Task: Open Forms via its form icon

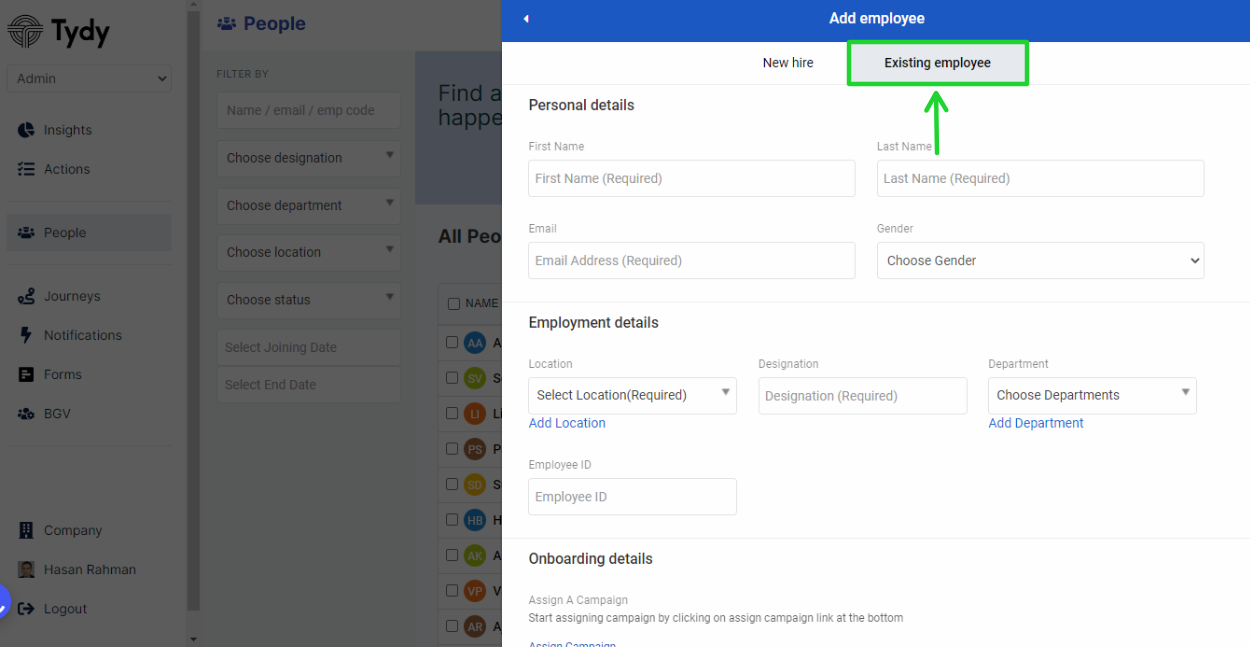Action: tap(26, 374)
